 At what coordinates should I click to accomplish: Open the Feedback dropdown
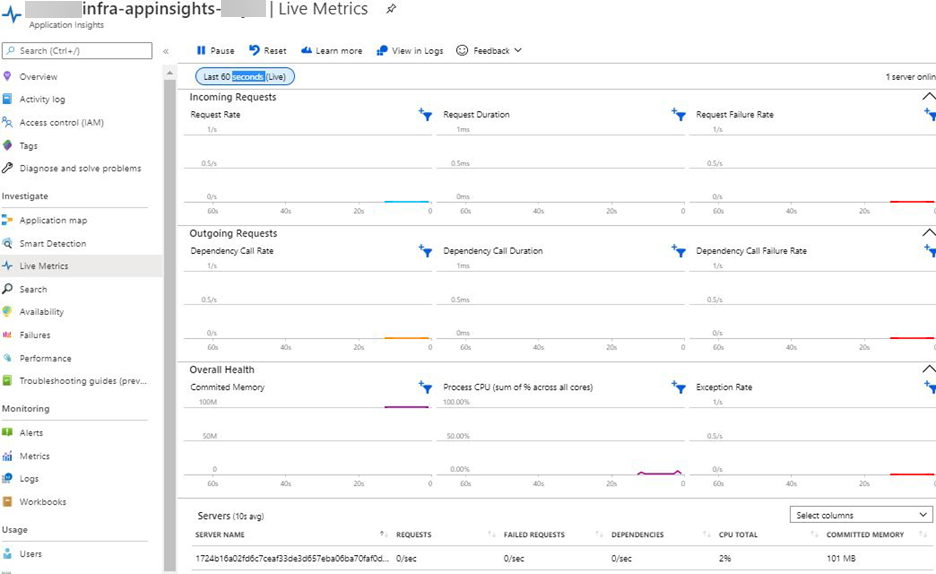tap(489, 51)
